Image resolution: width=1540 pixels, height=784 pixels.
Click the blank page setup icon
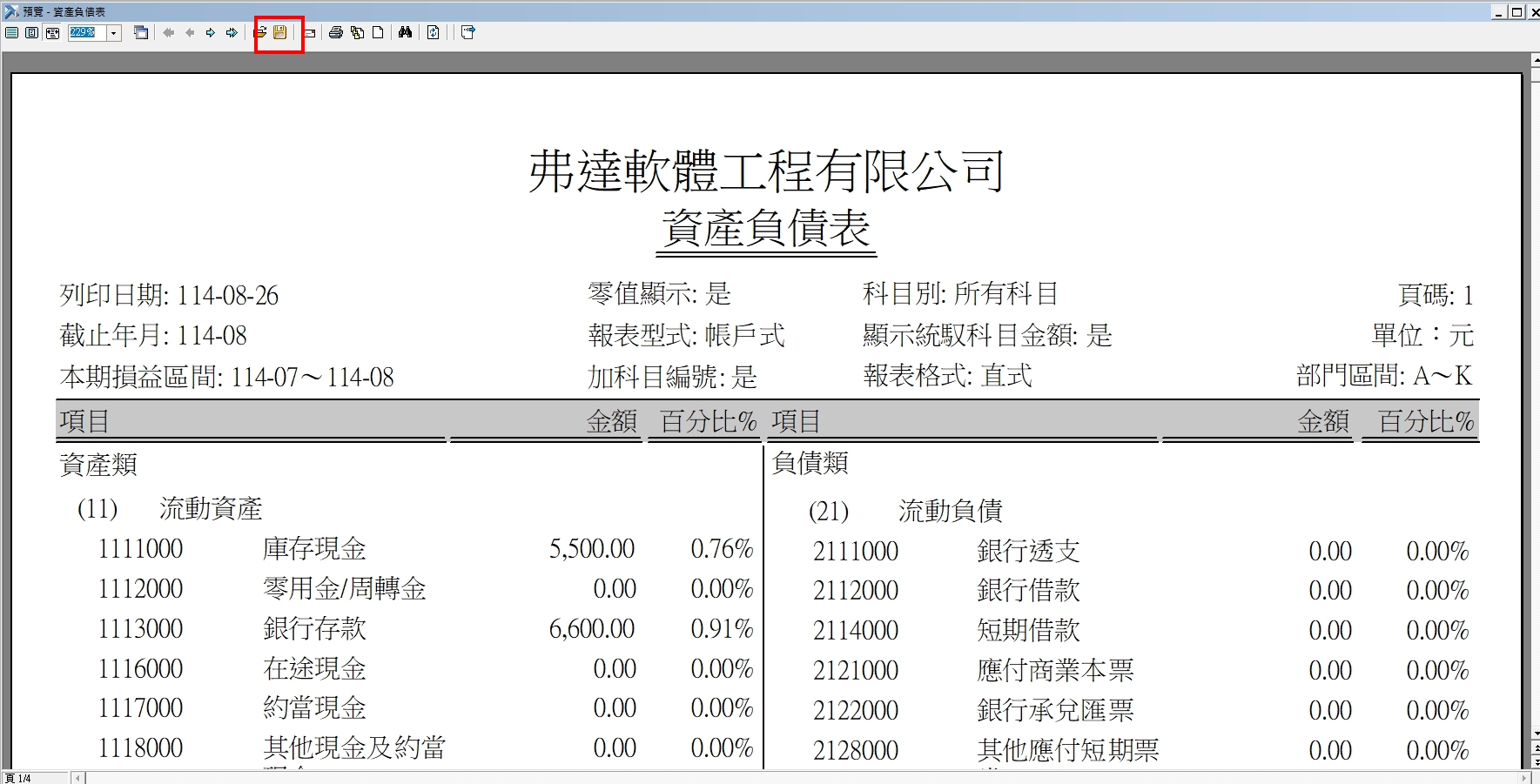pyautogui.click(x=378, y=33)
